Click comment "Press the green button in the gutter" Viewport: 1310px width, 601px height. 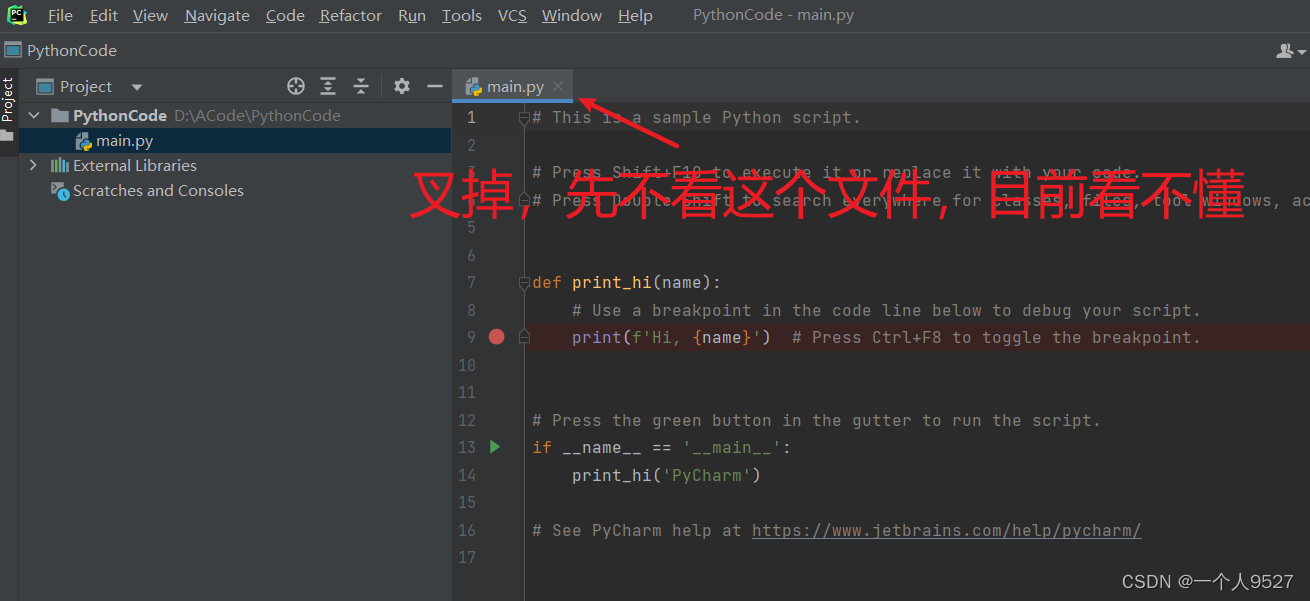pos(816,420)
